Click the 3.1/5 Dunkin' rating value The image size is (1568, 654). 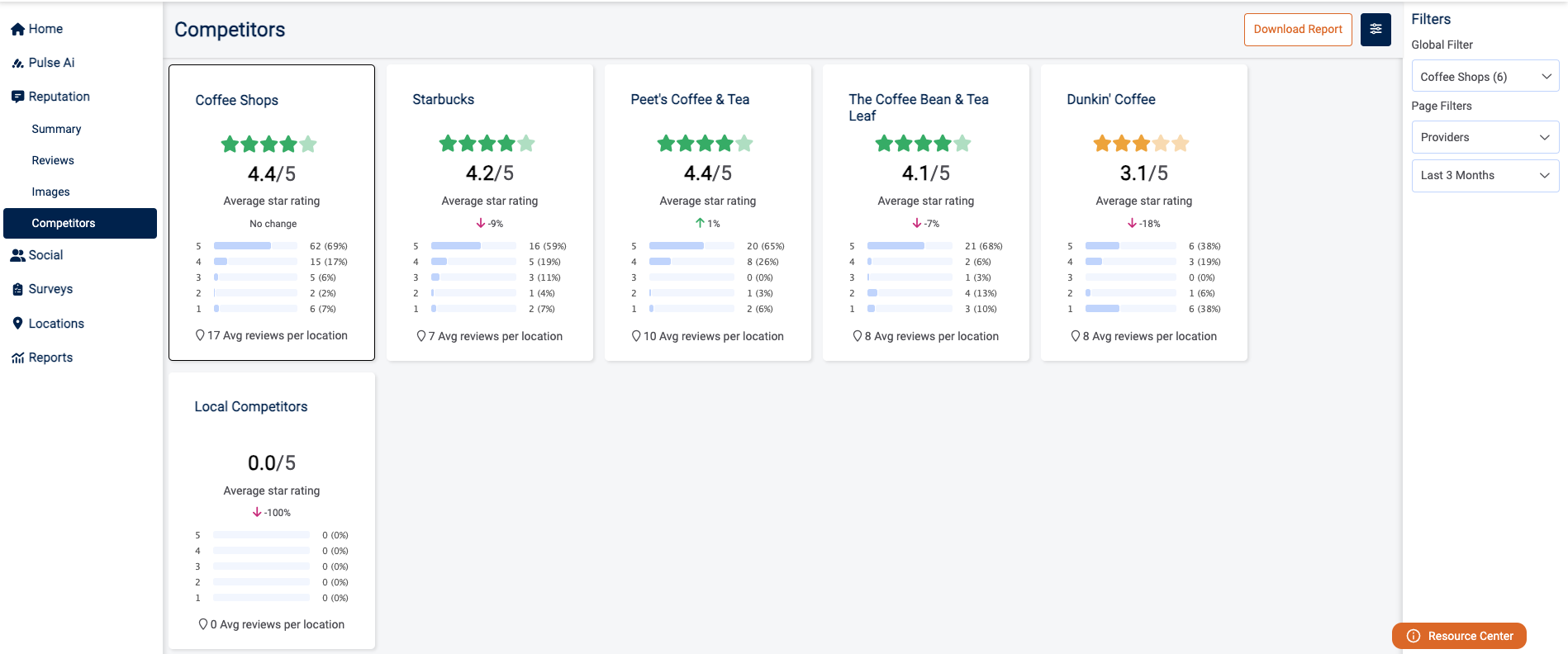click(x=1144, y=173)
